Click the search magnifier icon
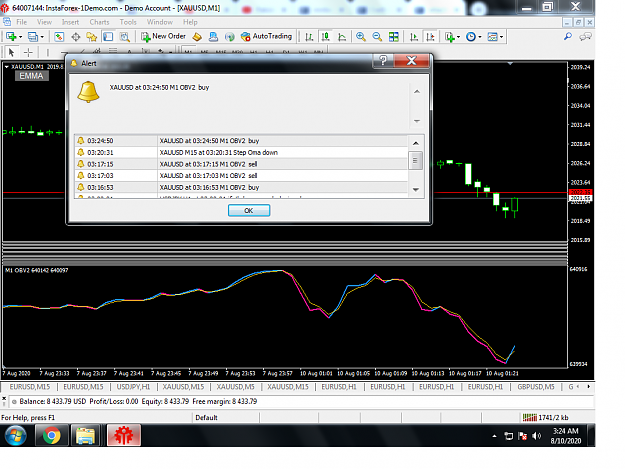 568,37
